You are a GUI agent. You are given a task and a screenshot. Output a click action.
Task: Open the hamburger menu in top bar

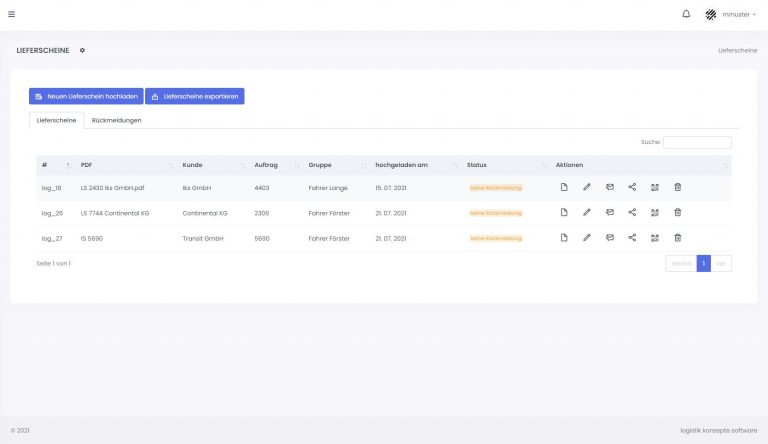(11, 14)
